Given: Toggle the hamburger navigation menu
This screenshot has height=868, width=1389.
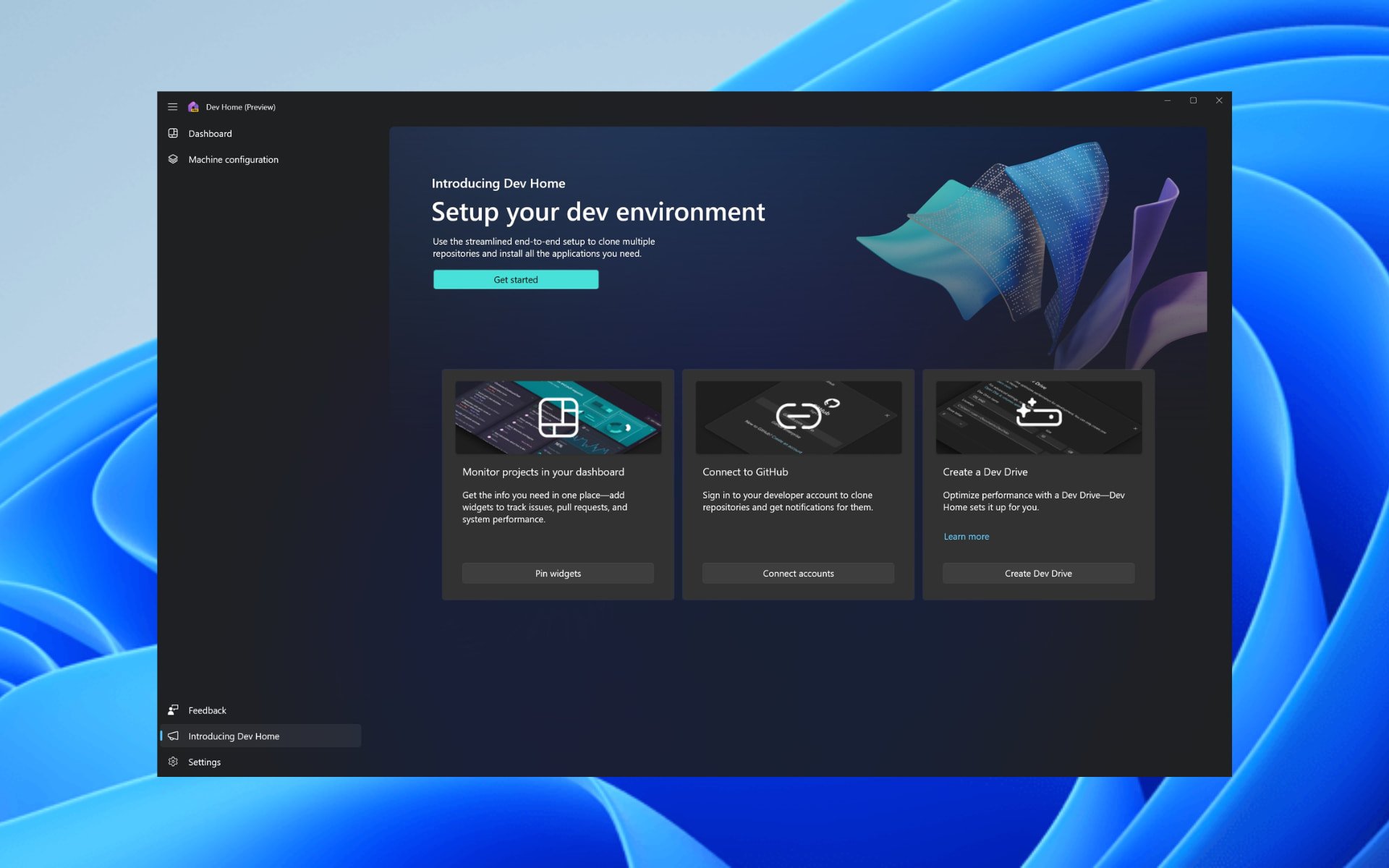Looking at the screenshot, I should [172, 107].
